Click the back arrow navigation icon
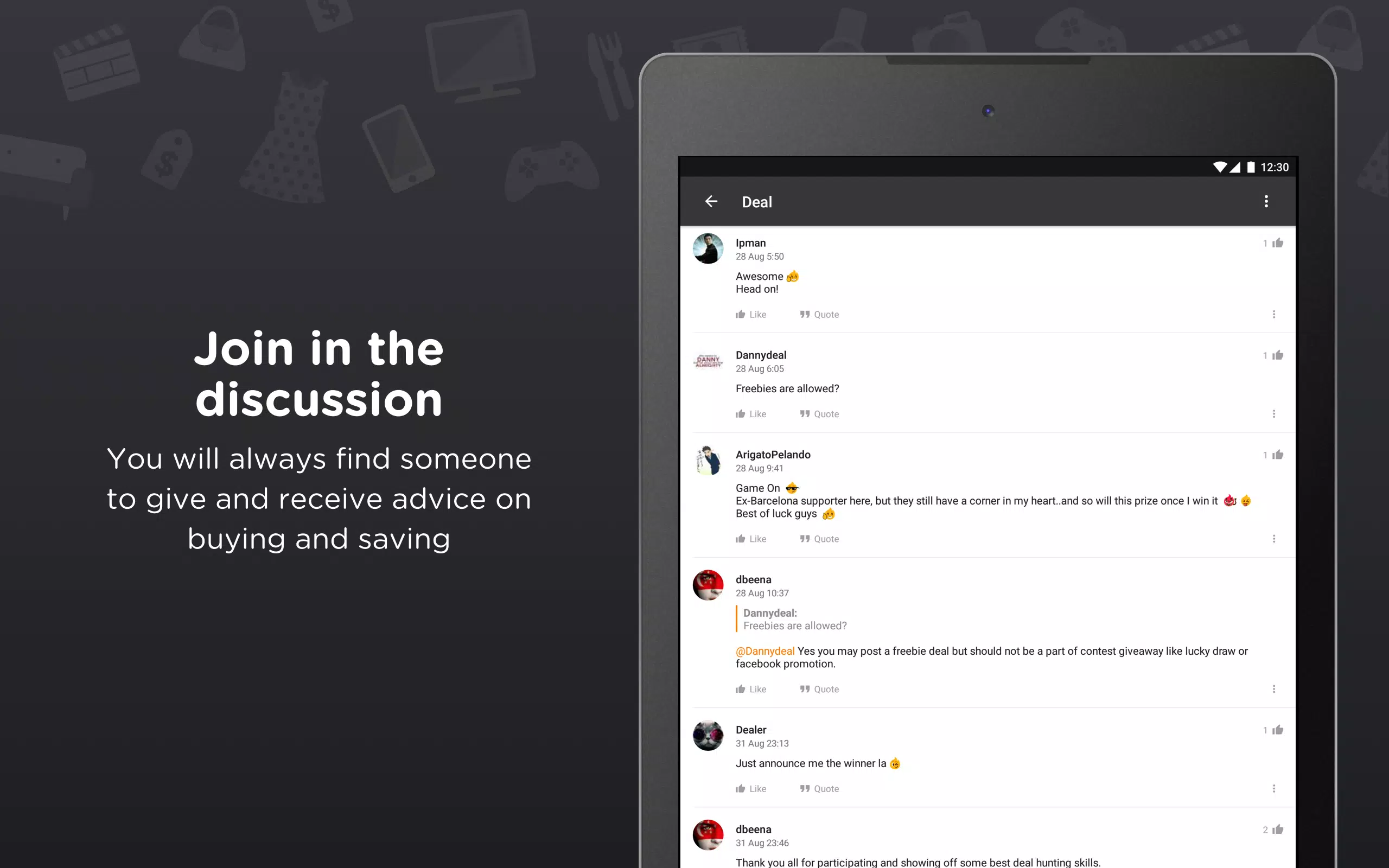The height and width of the screenshot is (868, 1389). coord(711,202)
